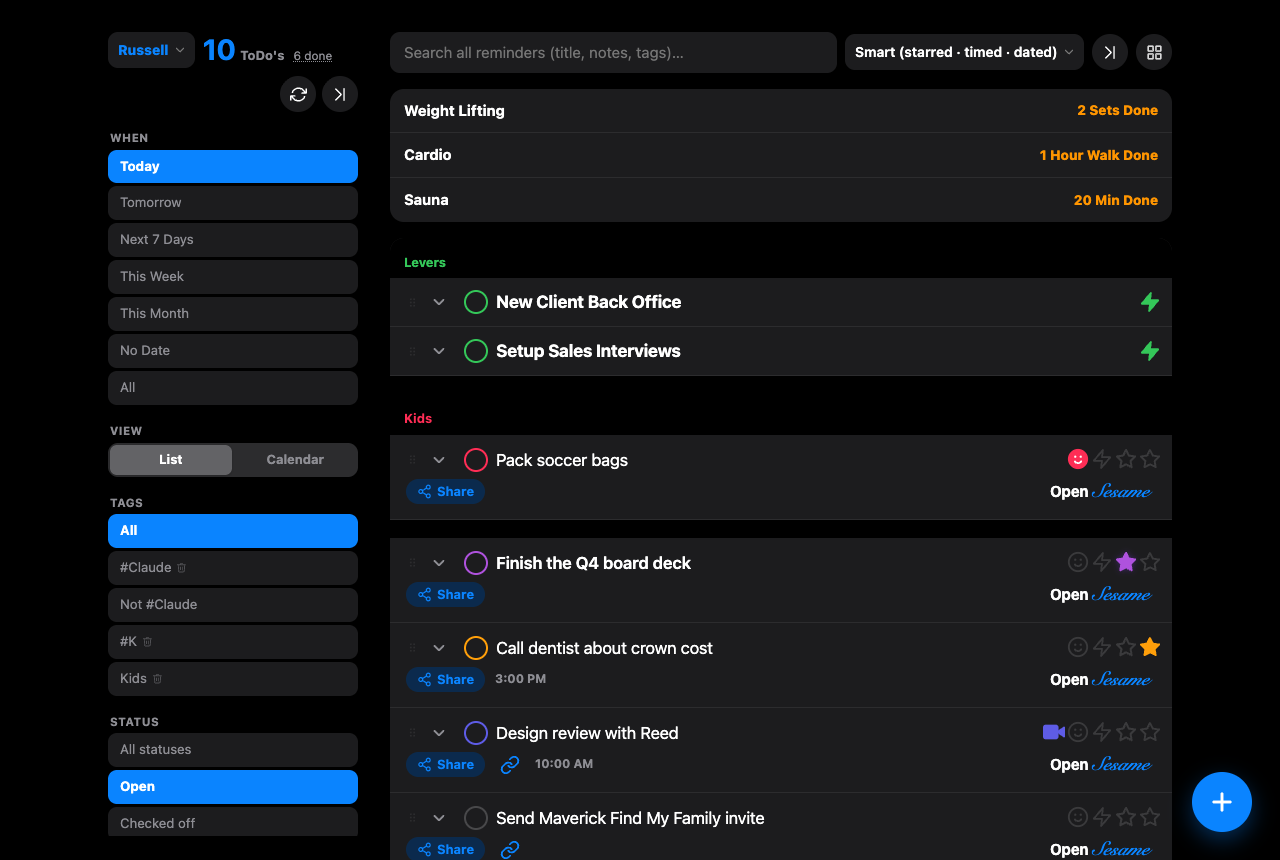The width and height of the screenshot is (1280, 860).
Task: Open the link icon on Design review with Reed
Action: pos(510,764)
